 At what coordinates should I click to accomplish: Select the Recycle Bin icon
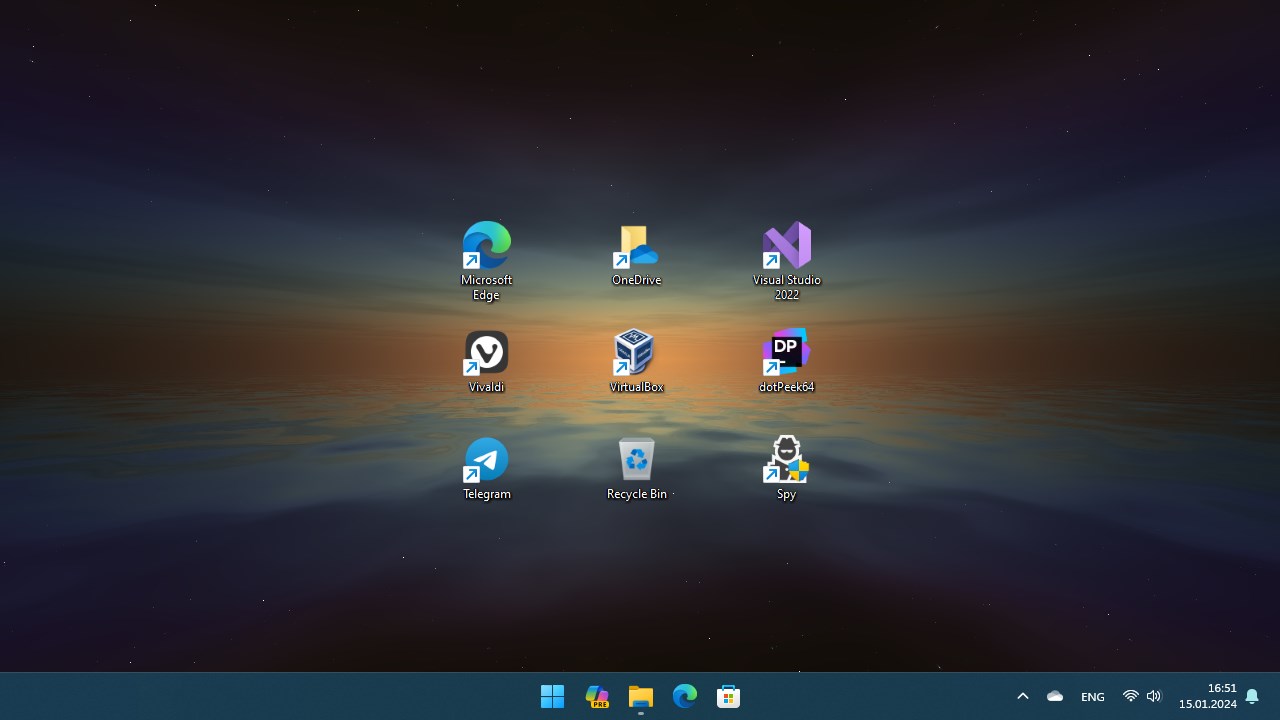[637, 468]
